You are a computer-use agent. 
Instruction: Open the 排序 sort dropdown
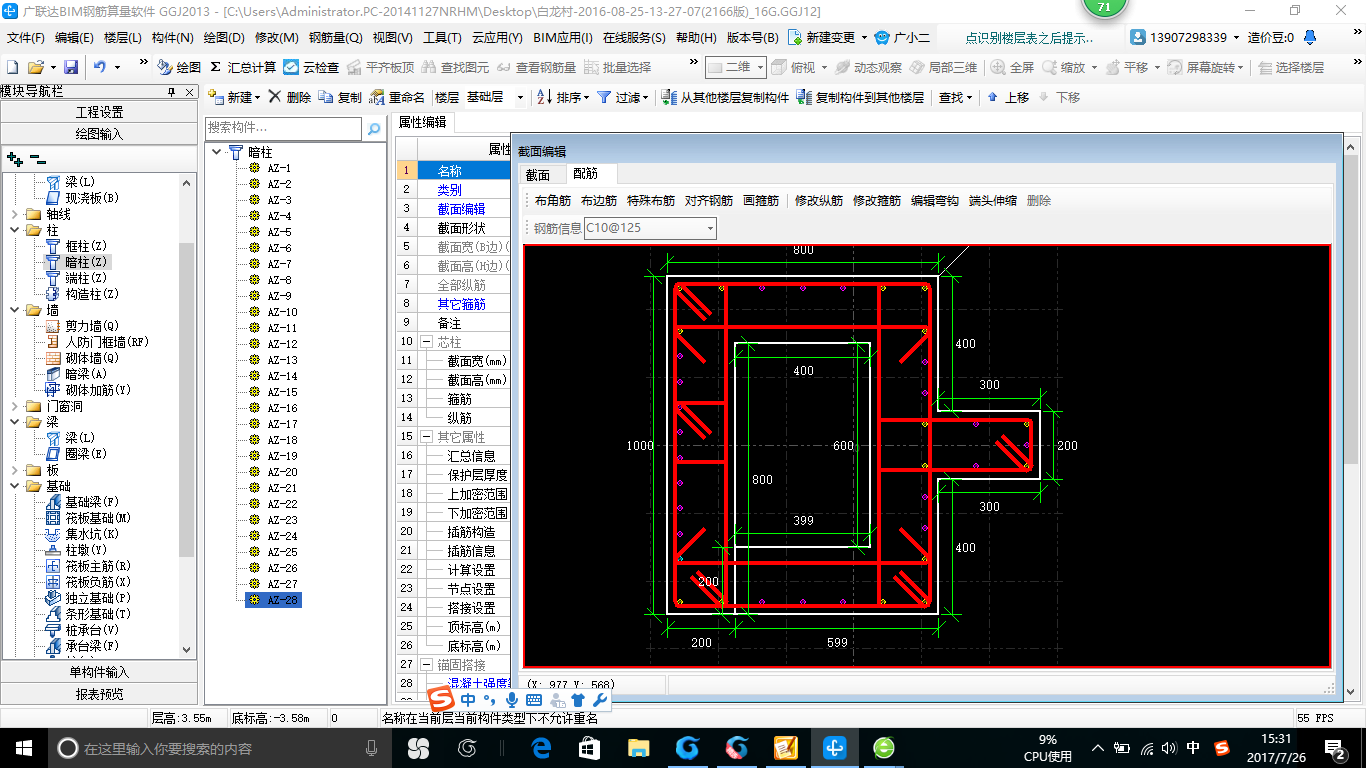click(x=564, y=97)
